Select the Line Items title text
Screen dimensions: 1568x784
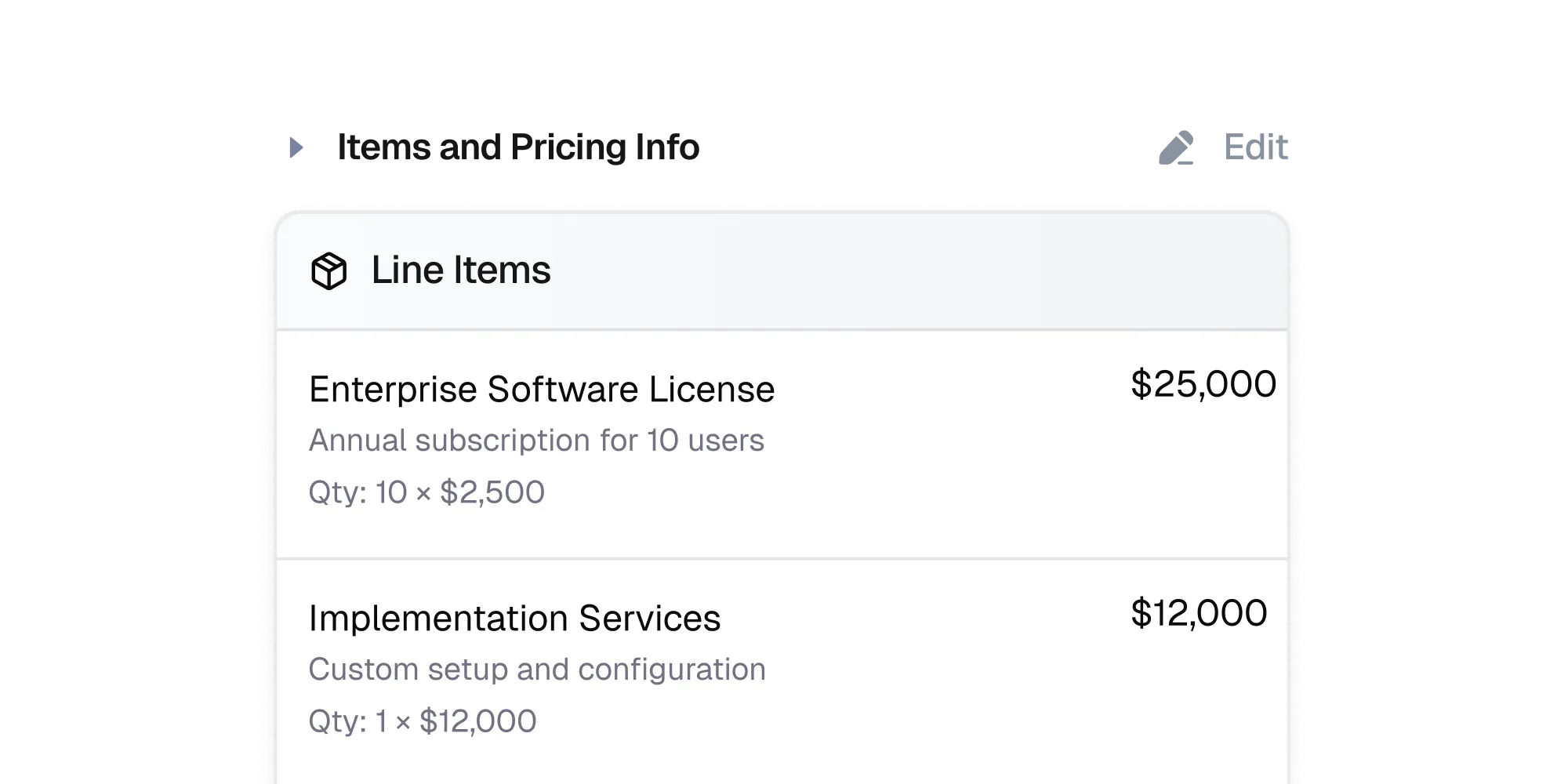point(459,270)
